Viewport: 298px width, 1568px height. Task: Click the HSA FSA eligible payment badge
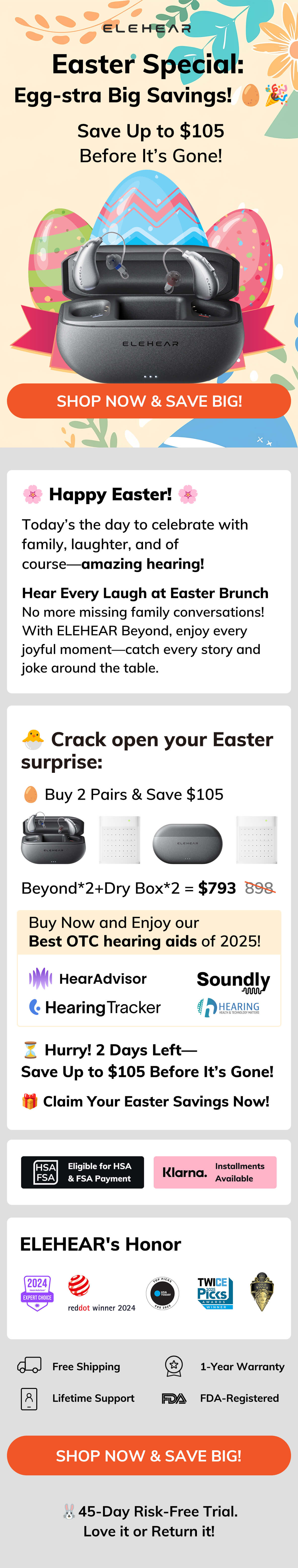tap(83, 1172)
